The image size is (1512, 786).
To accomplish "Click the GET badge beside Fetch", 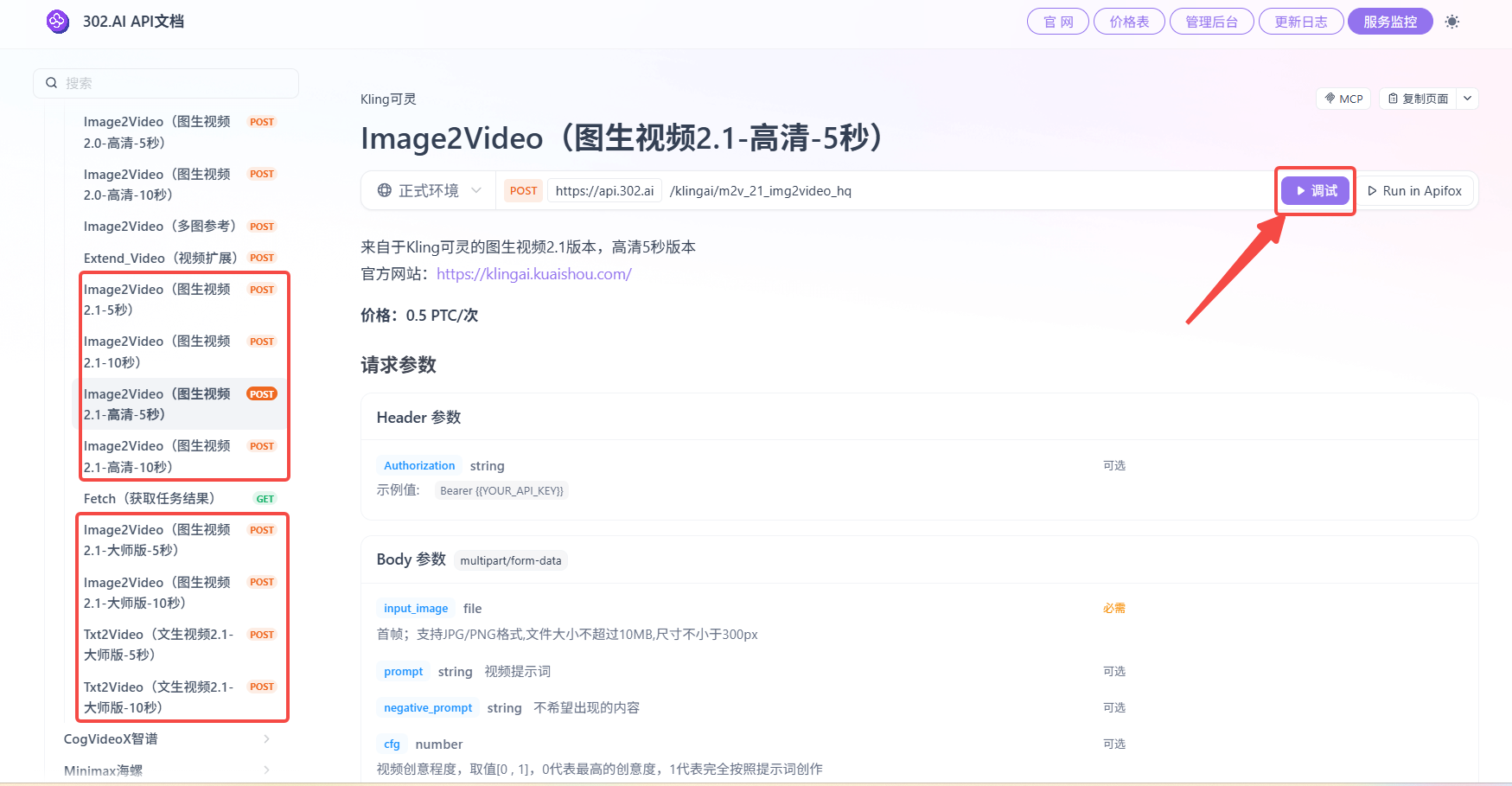I will (x=265, y=499).
